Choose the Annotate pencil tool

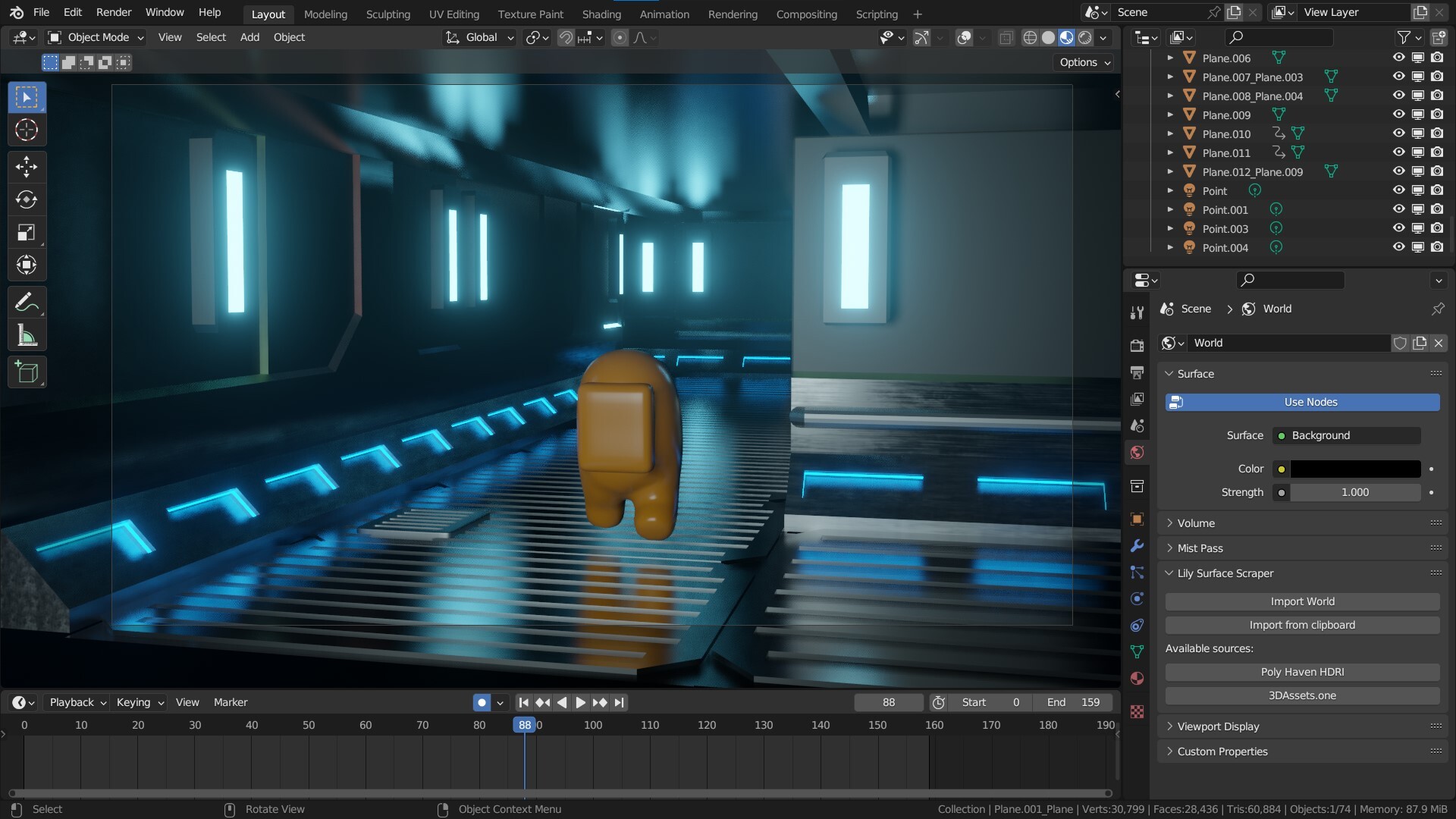click(x=27, y=303)
